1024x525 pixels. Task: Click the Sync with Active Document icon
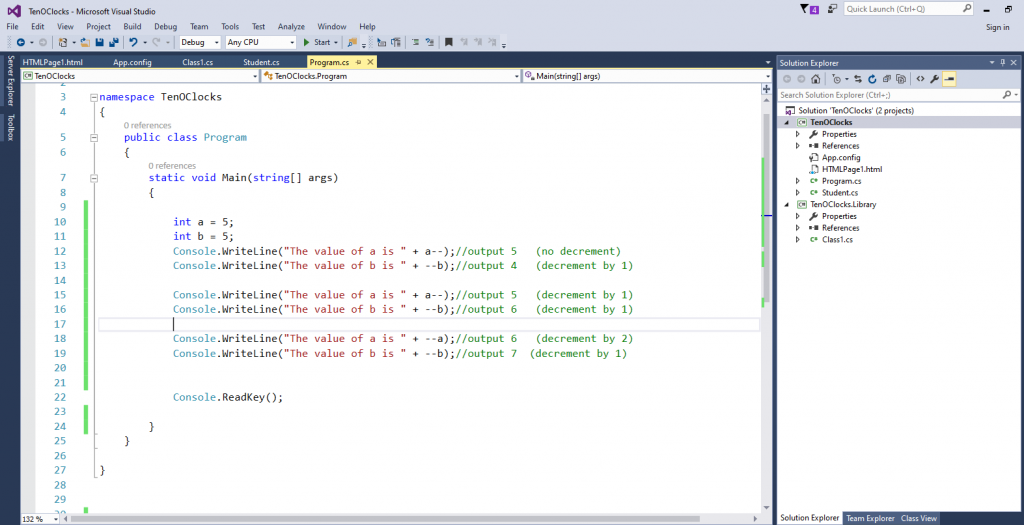857,79
